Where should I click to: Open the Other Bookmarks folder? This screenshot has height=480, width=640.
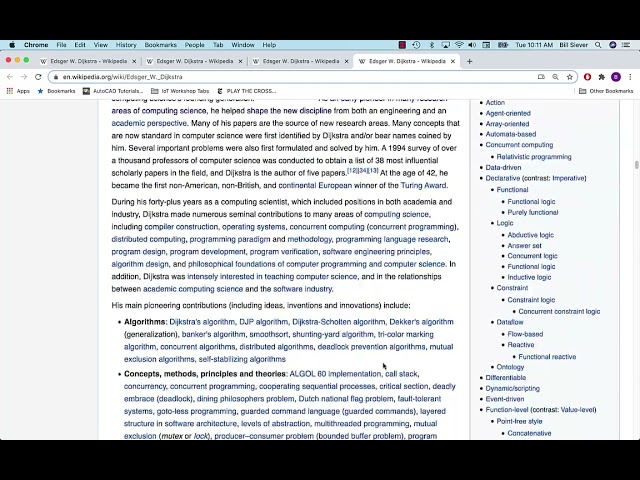click(x=606, y=91)
